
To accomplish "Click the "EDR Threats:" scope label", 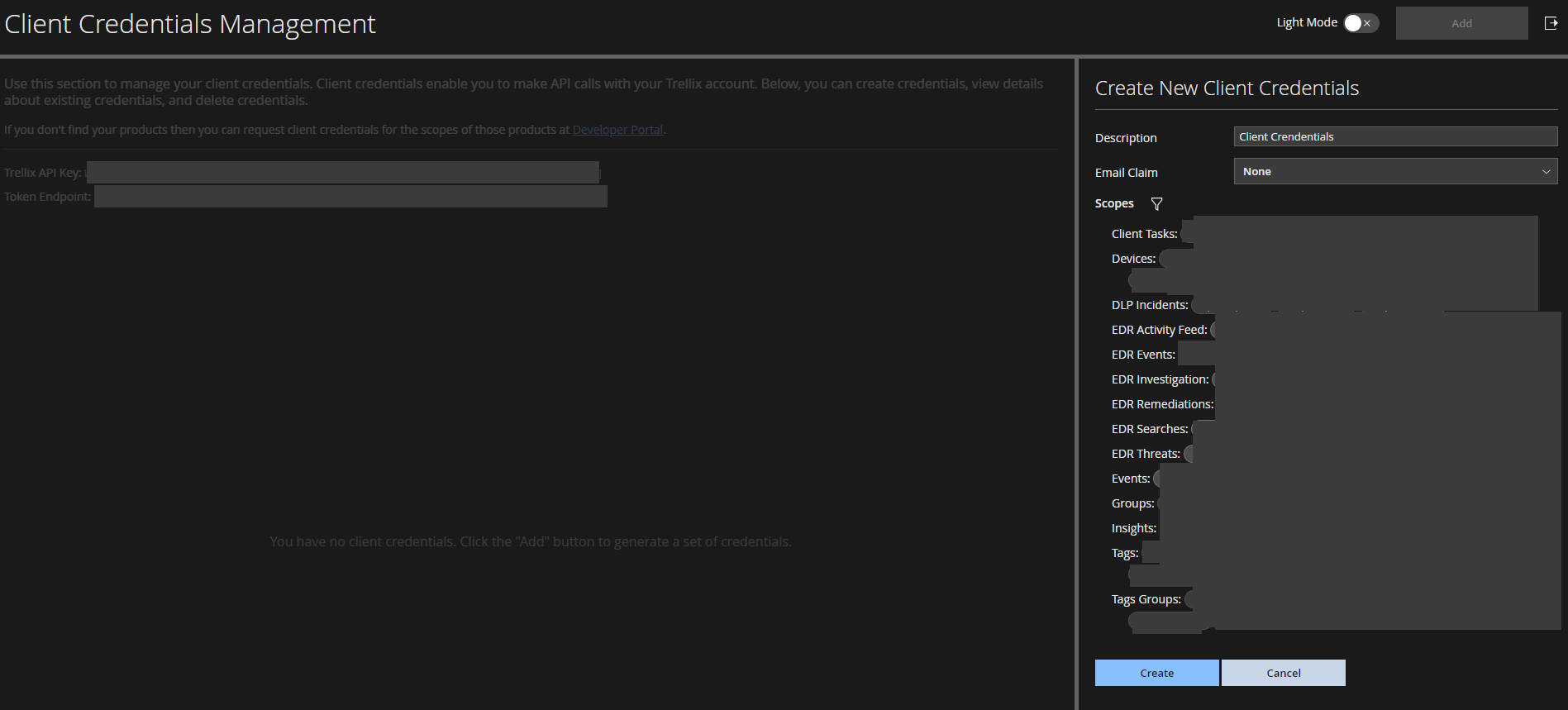I will coord(1146,454).
